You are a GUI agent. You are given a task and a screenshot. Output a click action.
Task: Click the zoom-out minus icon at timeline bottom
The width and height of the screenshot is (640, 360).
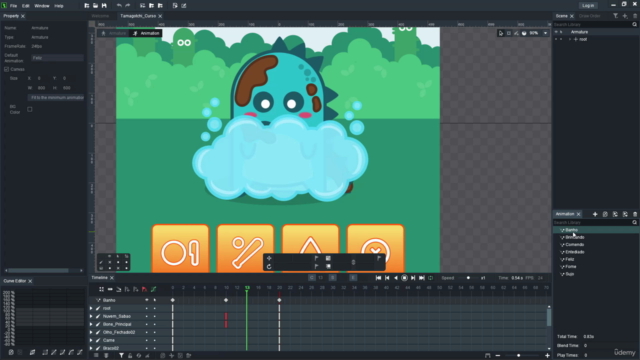pos(498,356)
